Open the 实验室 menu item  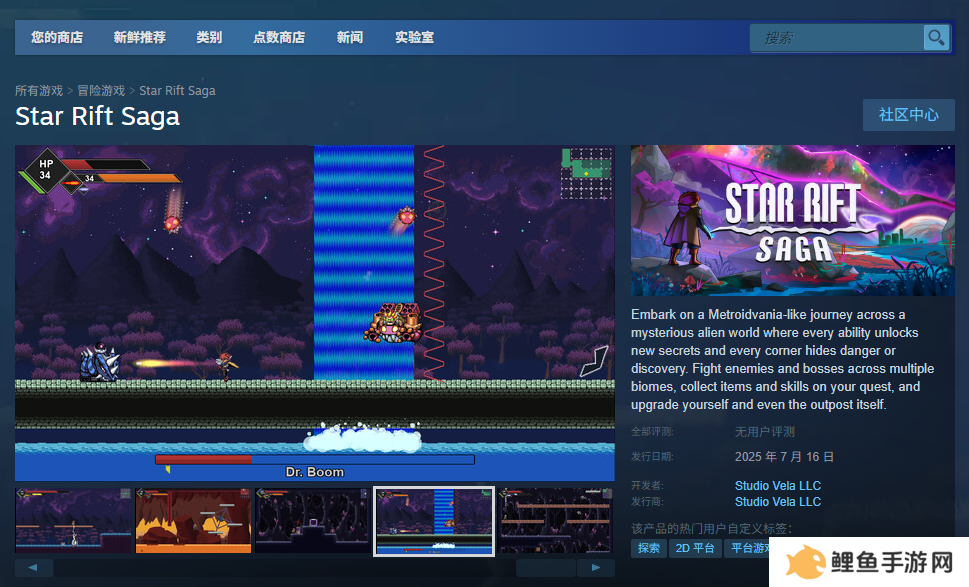click(415, 37)
